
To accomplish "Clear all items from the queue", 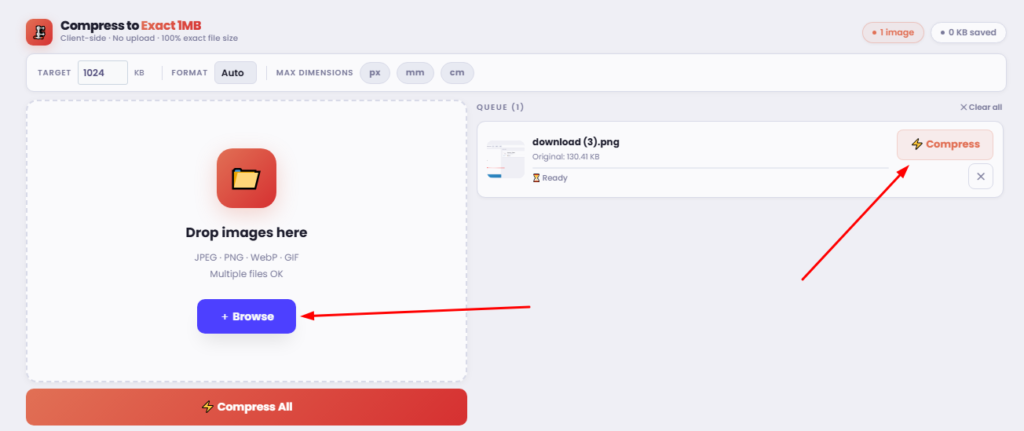I will point(981,107).
